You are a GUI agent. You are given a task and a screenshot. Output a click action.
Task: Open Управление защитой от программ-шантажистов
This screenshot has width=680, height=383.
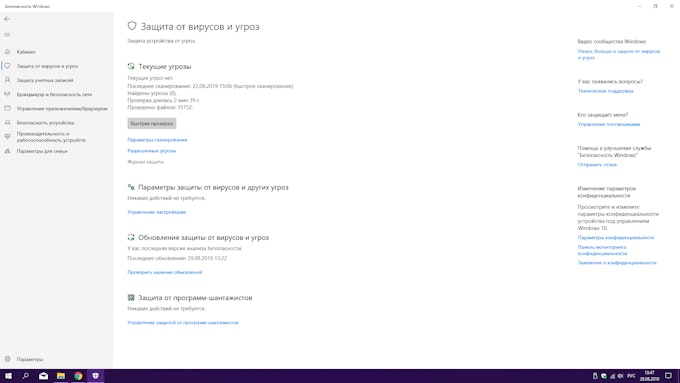(183, 322)
